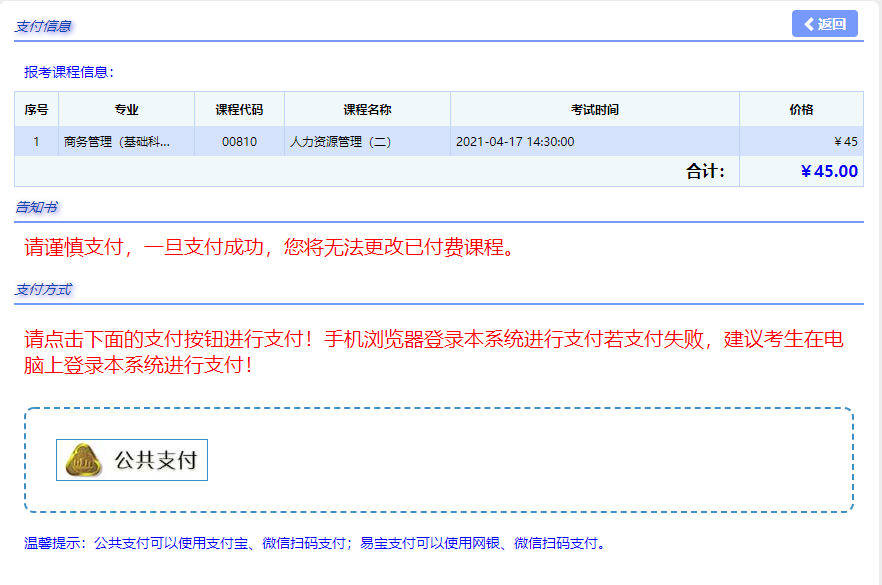Image resolution: width=882 pixels, height=585 pixels.
Task: Click the 序号 column header
Action: click(x=36, y=109)
